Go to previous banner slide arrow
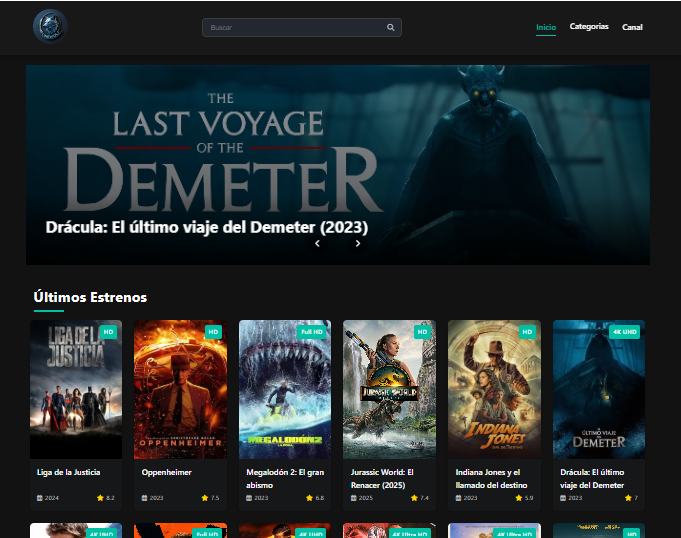Image resolution: width=681 pixels, height=538 pixels. pos(317,243)
